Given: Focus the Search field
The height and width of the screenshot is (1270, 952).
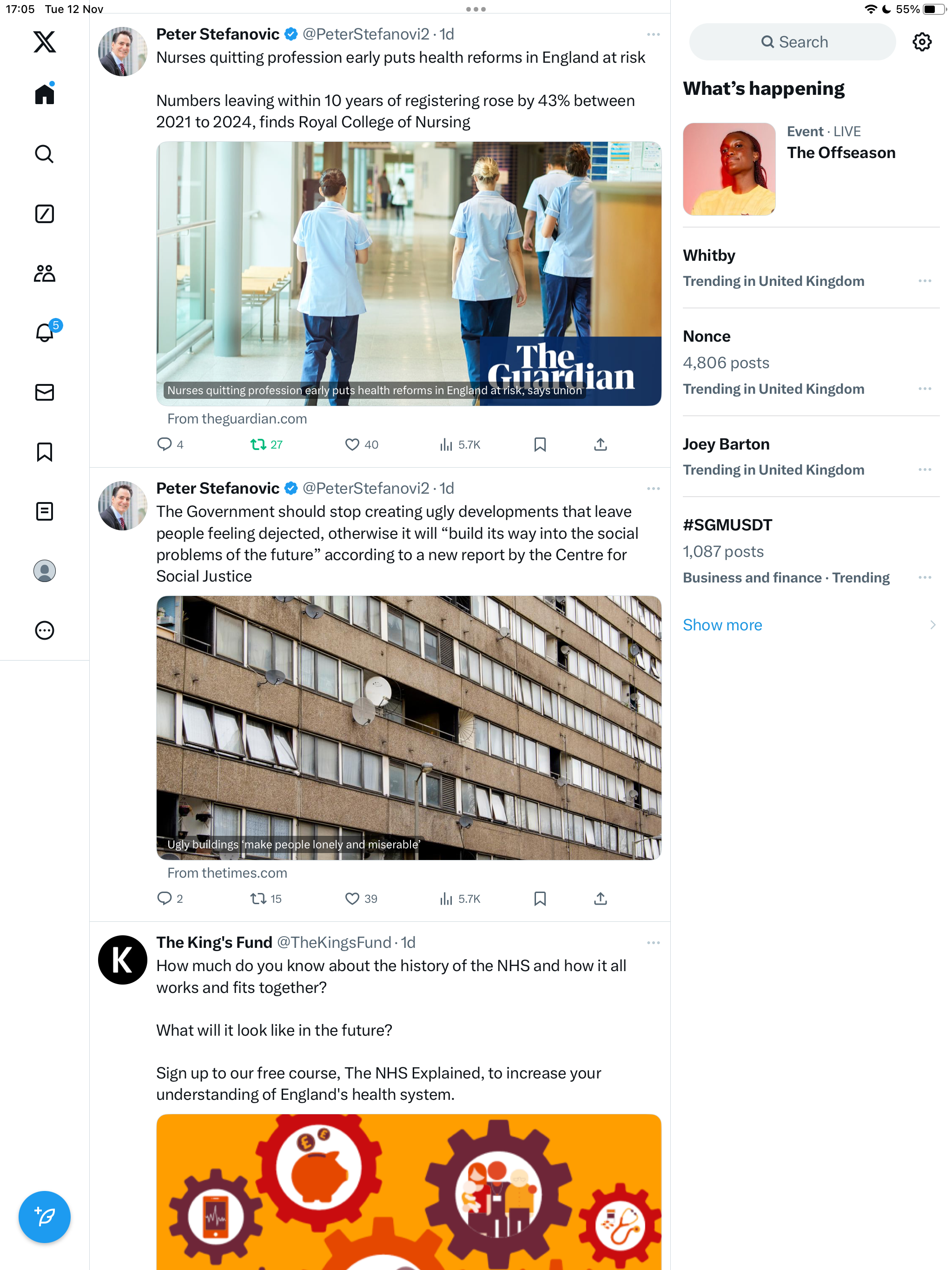Looking at the screenshot, I should (x=793, y=42).
